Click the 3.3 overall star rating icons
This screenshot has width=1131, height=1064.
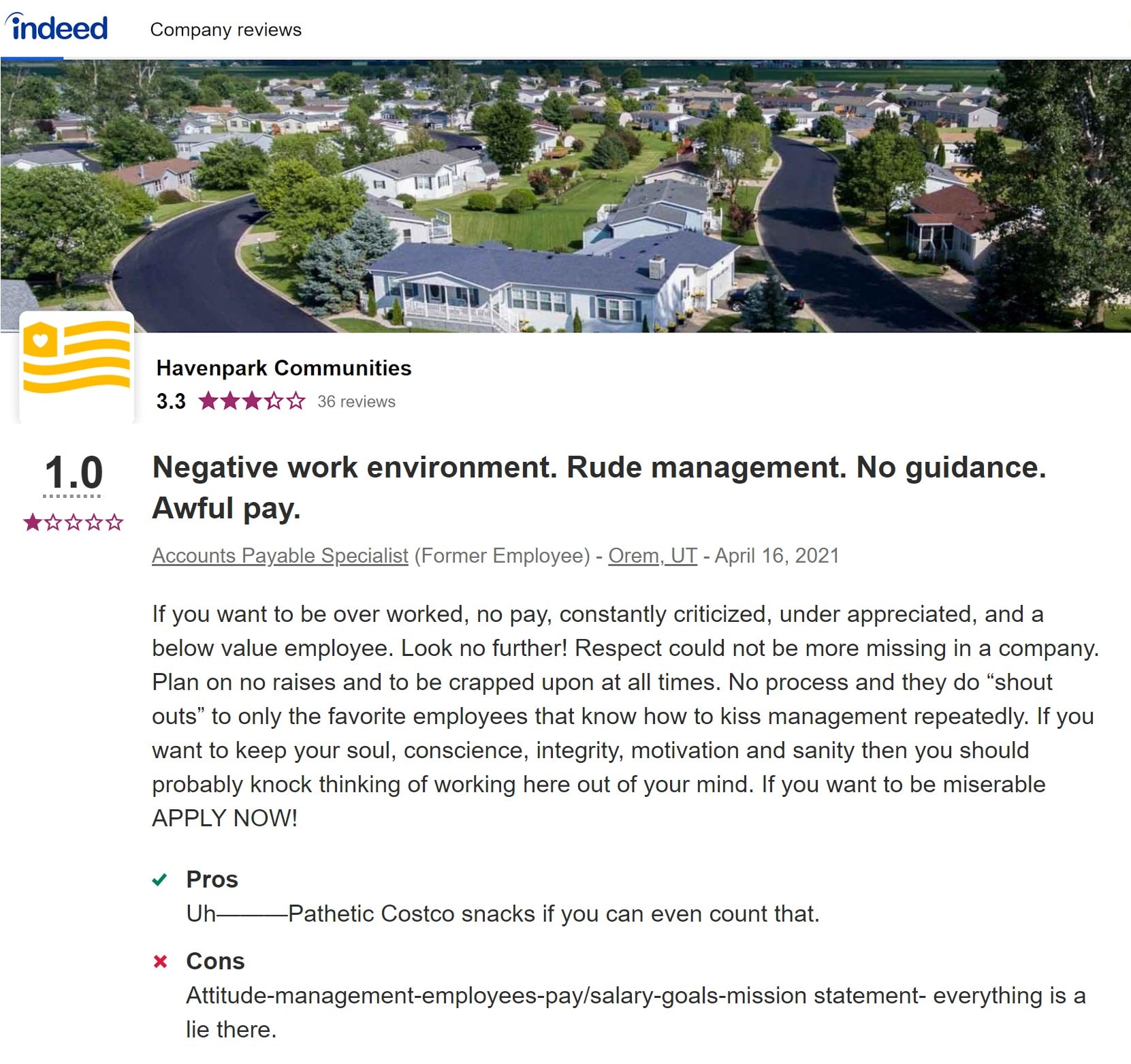click(252, 401)
